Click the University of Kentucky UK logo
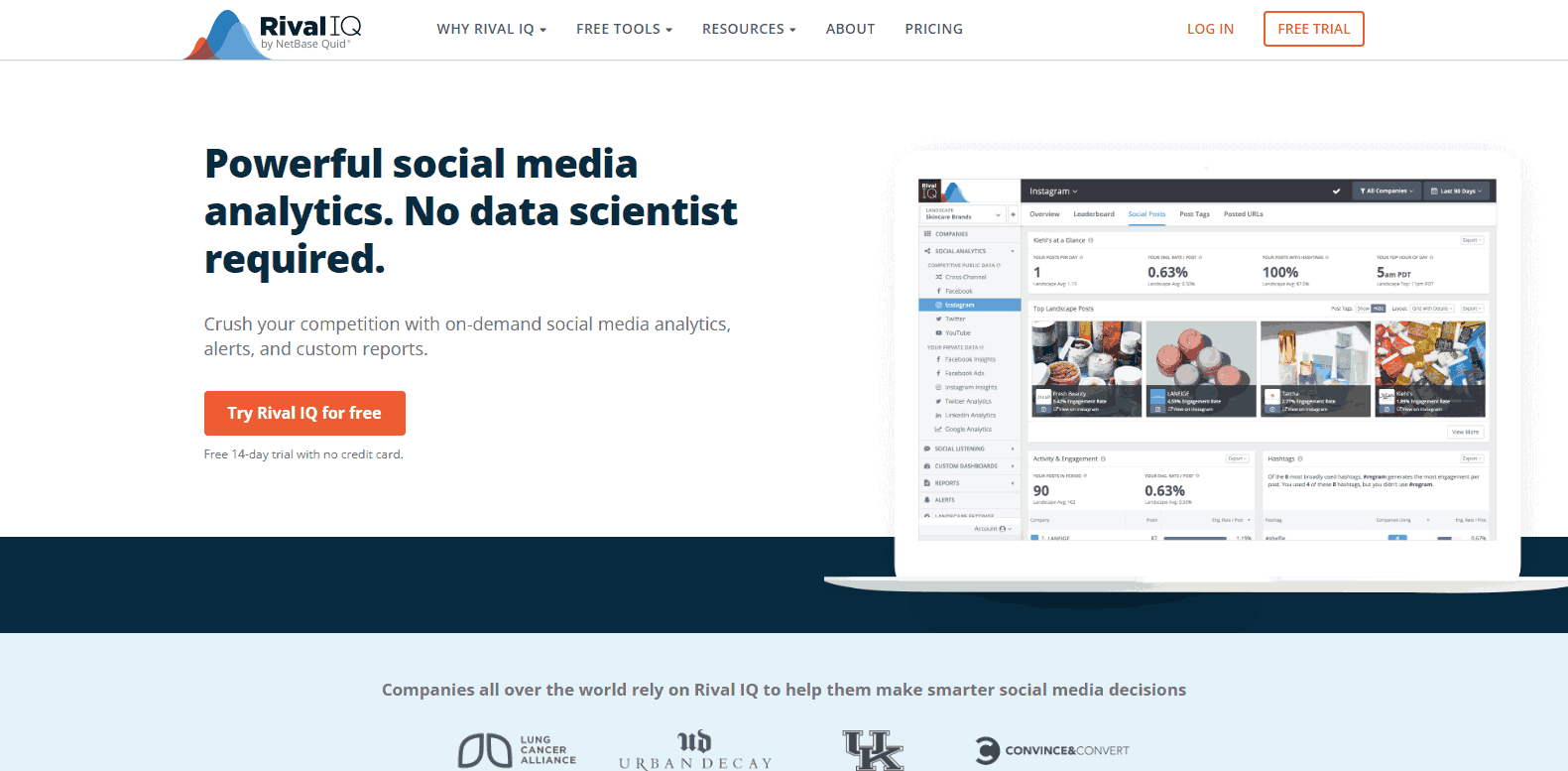The image size is (1568, 771). [873, 750]
